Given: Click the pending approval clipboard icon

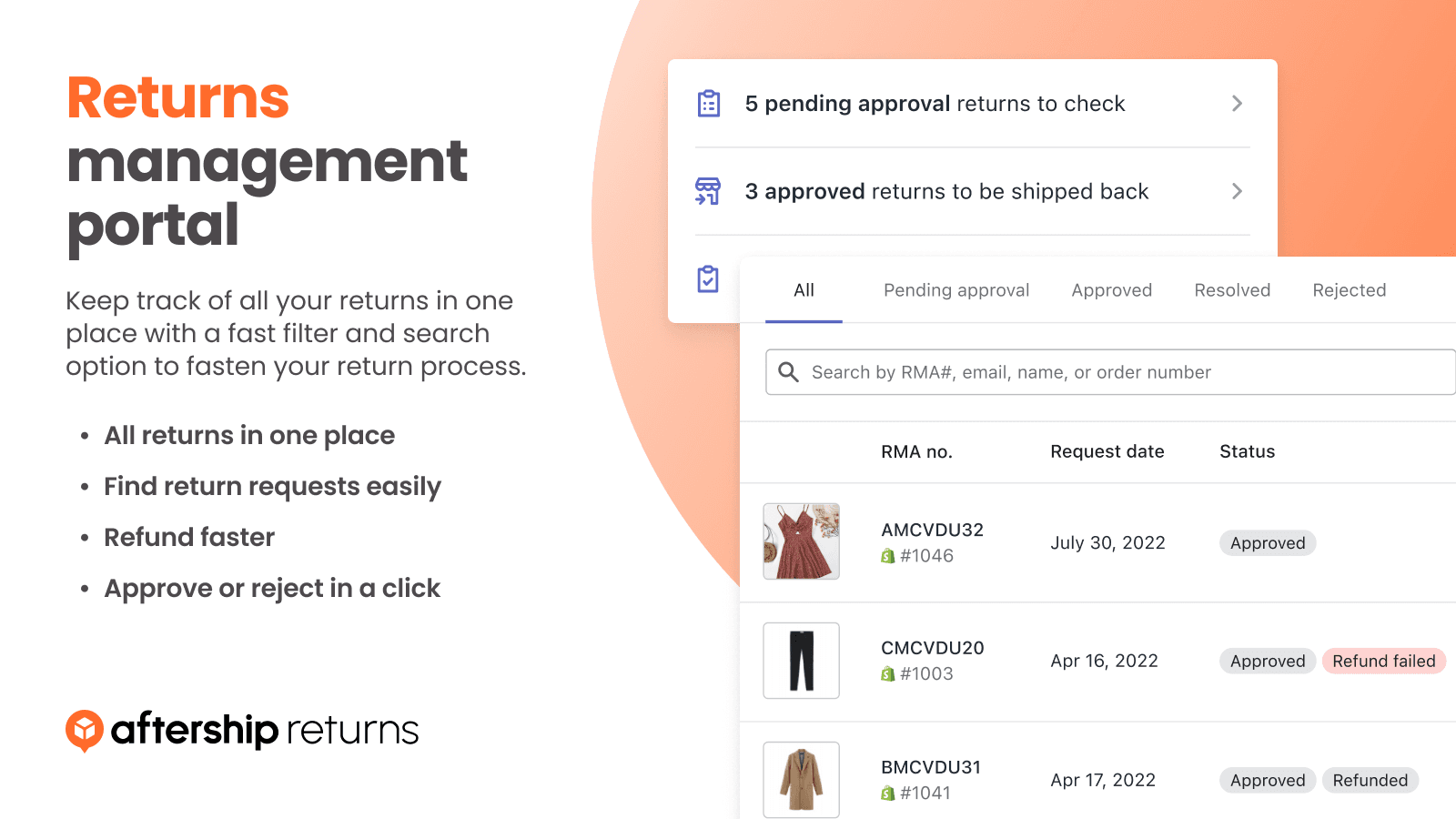Looking at the screenshot, I should (x=708, y=104).
